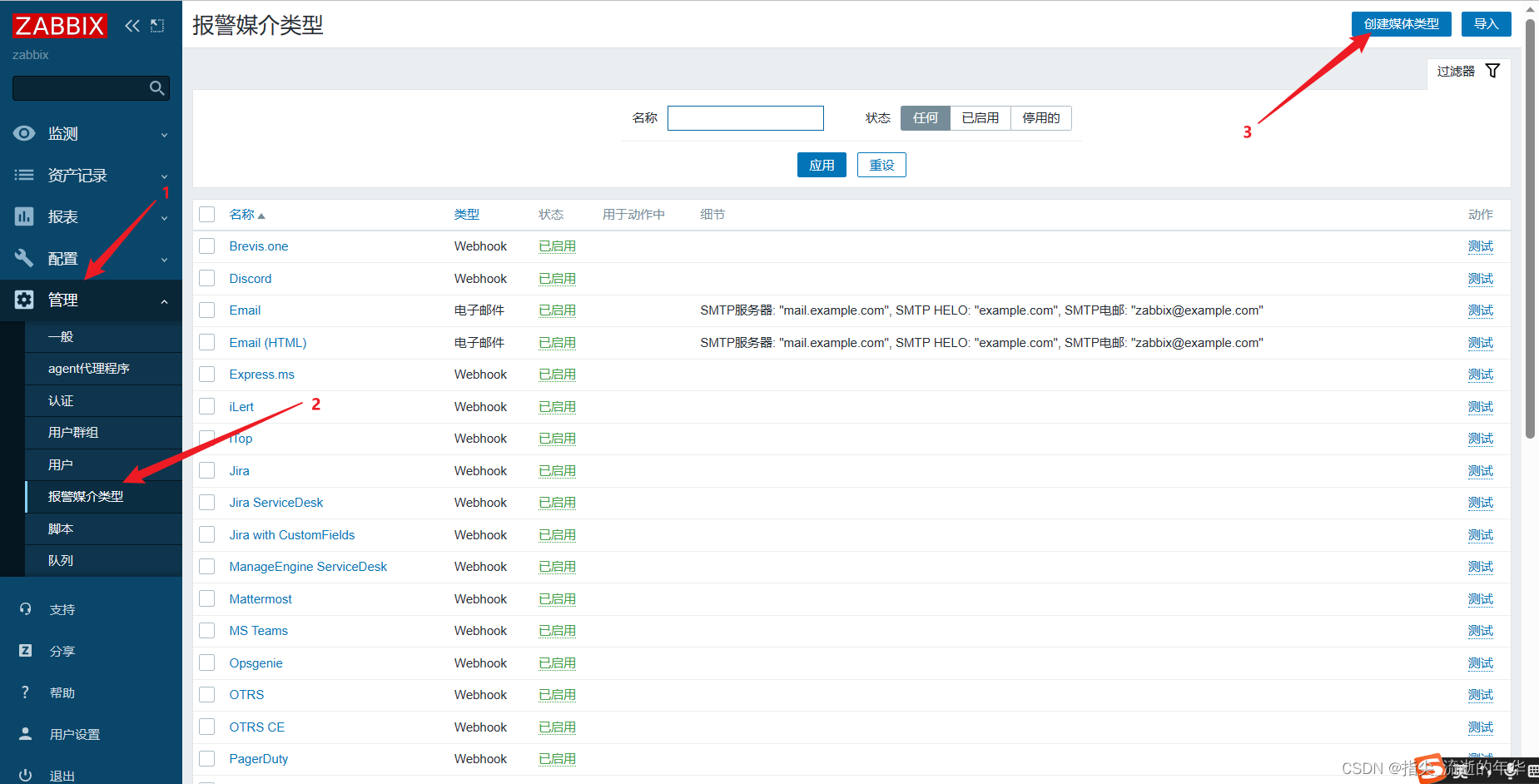Viewport: 1539px width, 784px height.
Task: Tick the PagerDuty row checkbox
Action: tap(207, 759)
